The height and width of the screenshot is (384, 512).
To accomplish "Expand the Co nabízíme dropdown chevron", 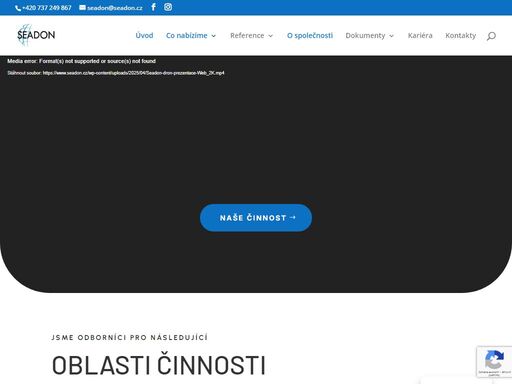I will click(214, 36).
